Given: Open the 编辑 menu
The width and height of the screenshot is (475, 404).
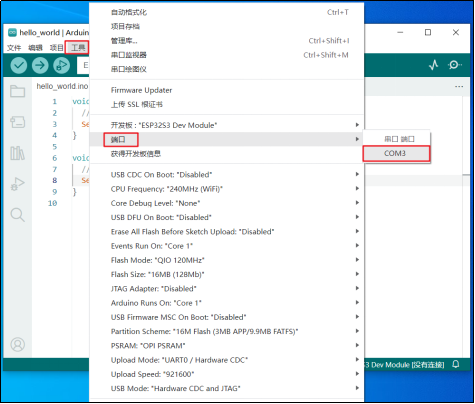Looking at the screenshot, I should click(35, 48).
